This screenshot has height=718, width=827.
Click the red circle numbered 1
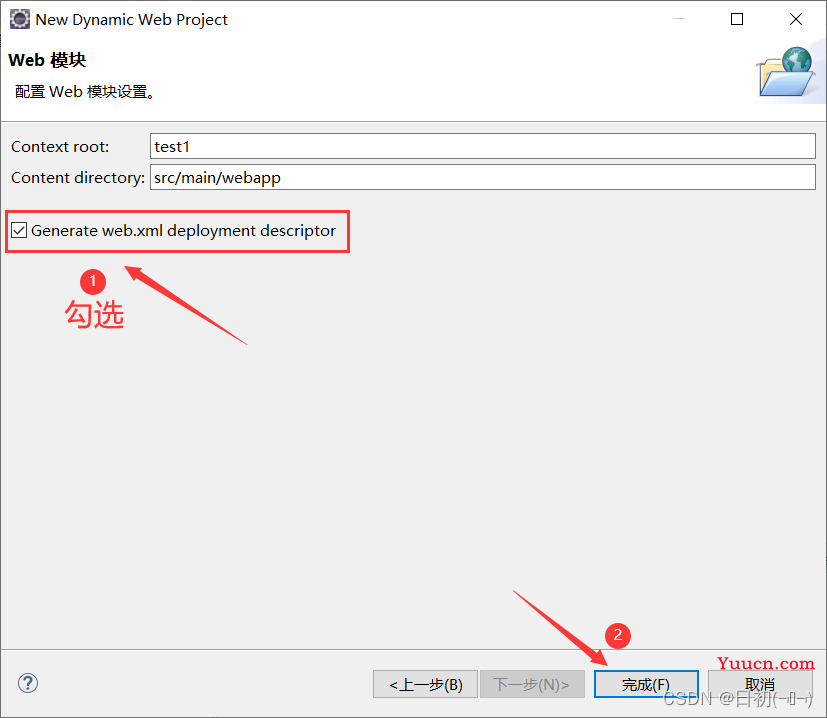[92, 283]
